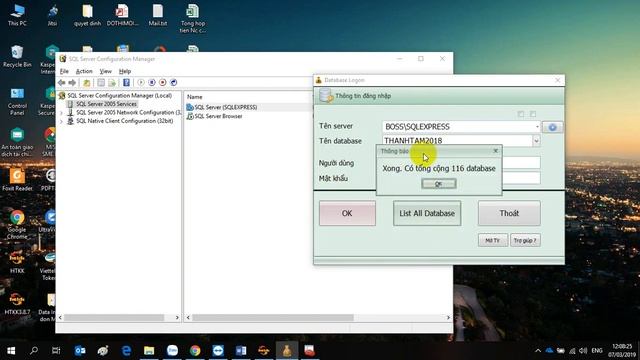Screen dimensions: 640x360
Task: Click the List All Database button
Action: 427,213
